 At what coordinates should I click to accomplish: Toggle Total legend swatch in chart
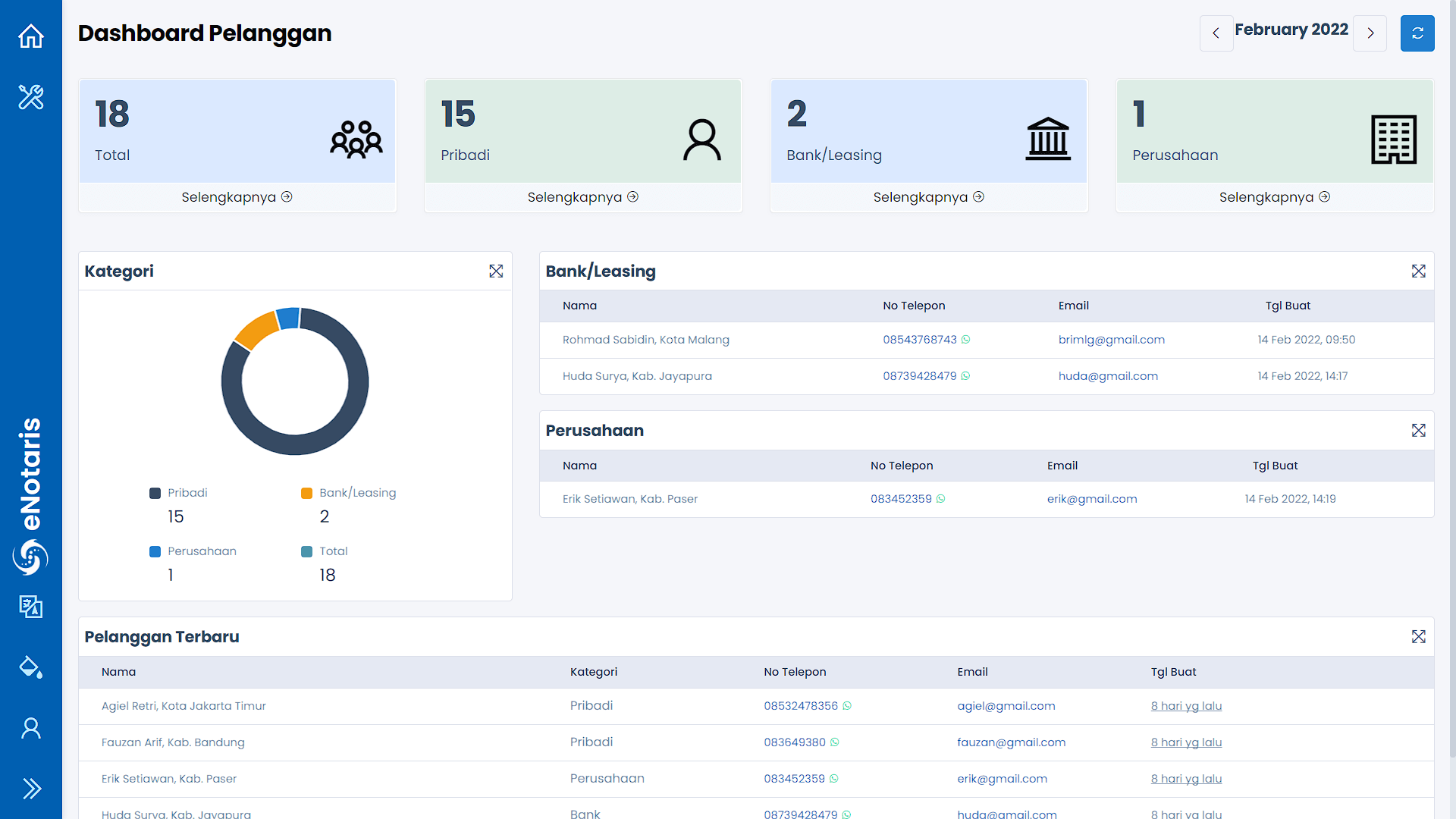tap(306, 552)
